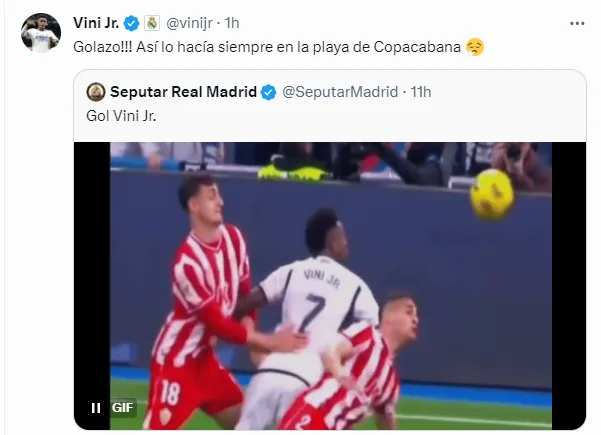601x435 pixels.
Task: Click the @SeputarMadrid handle
Action: 340,92
